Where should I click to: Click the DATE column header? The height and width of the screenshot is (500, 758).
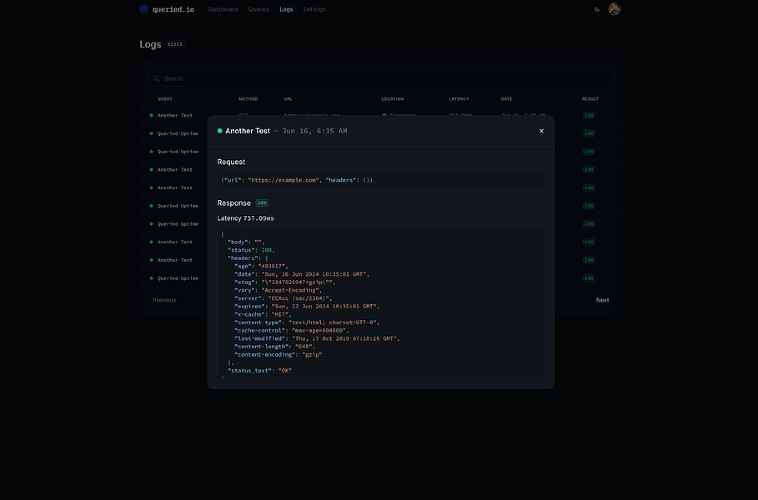click(x=507, y=99)
